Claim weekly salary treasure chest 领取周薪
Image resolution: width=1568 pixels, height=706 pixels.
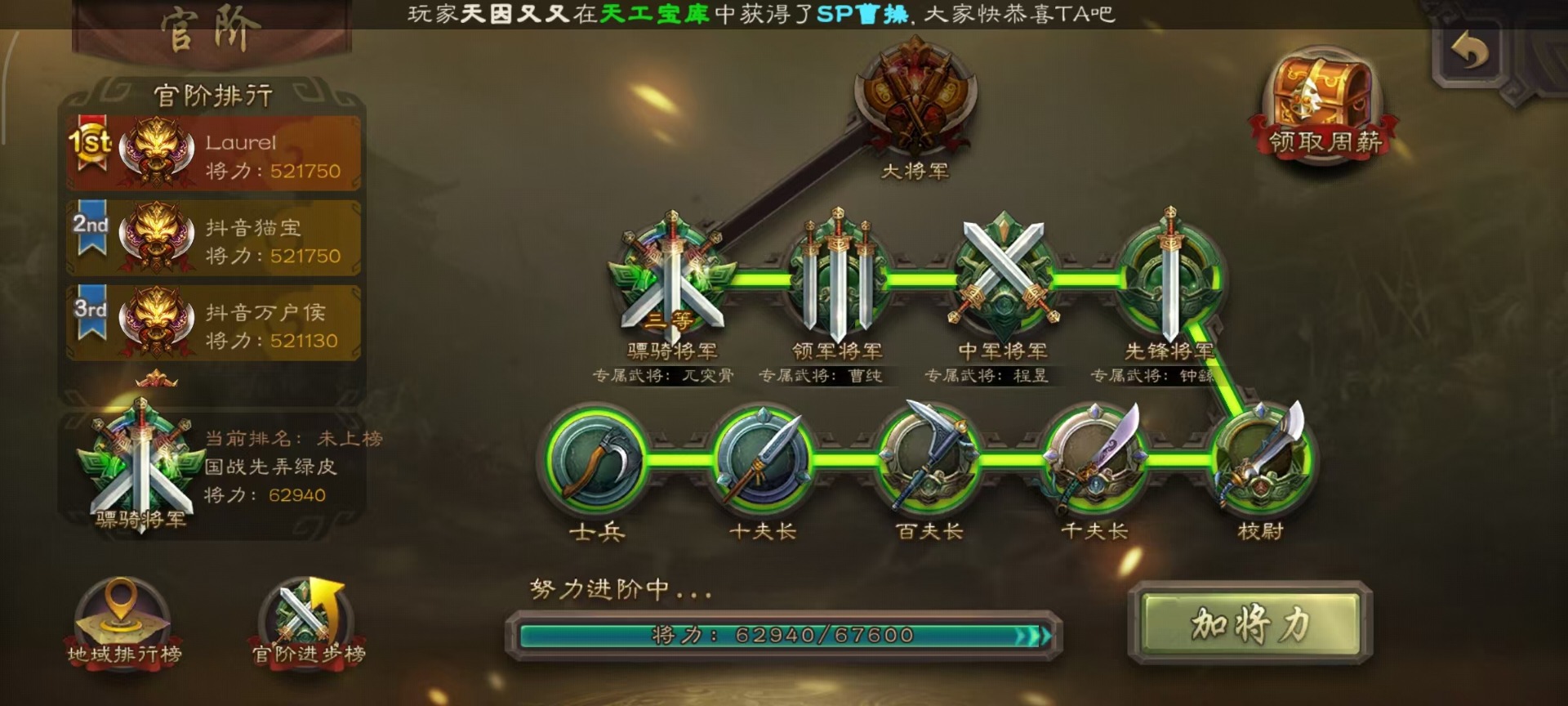click(x=1323, y=105)
